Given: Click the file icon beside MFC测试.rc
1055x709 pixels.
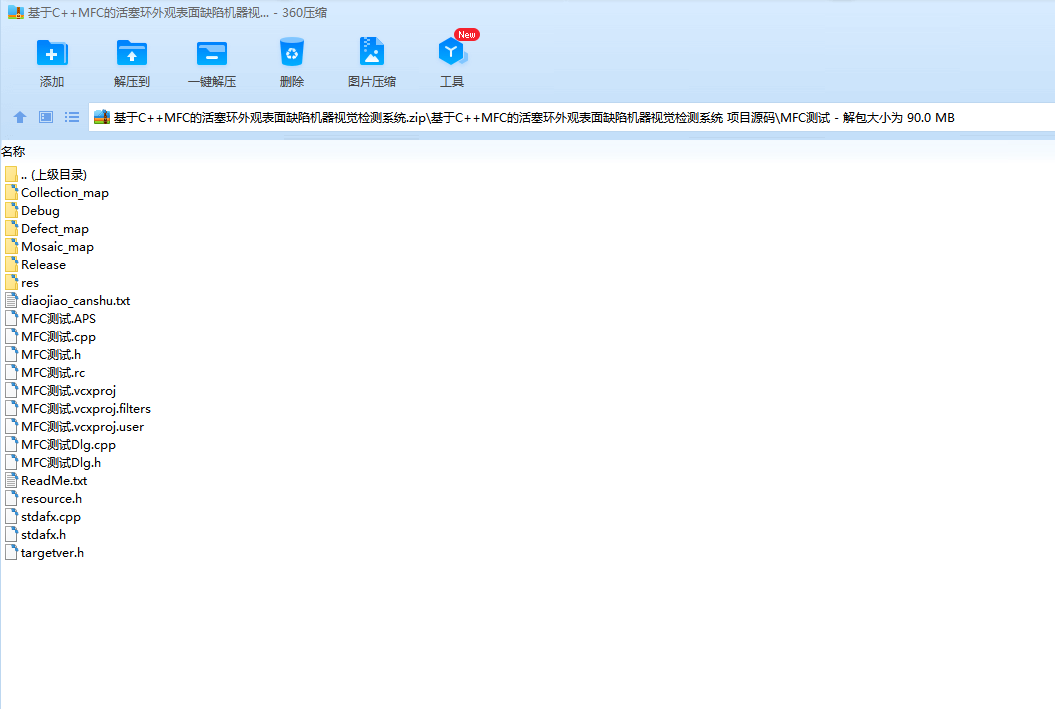Looking at the screenshot, I should coord(11,373).
